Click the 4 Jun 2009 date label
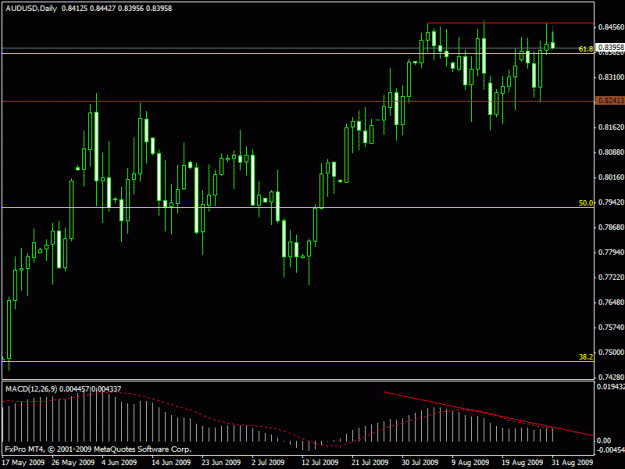 [119, 463]
